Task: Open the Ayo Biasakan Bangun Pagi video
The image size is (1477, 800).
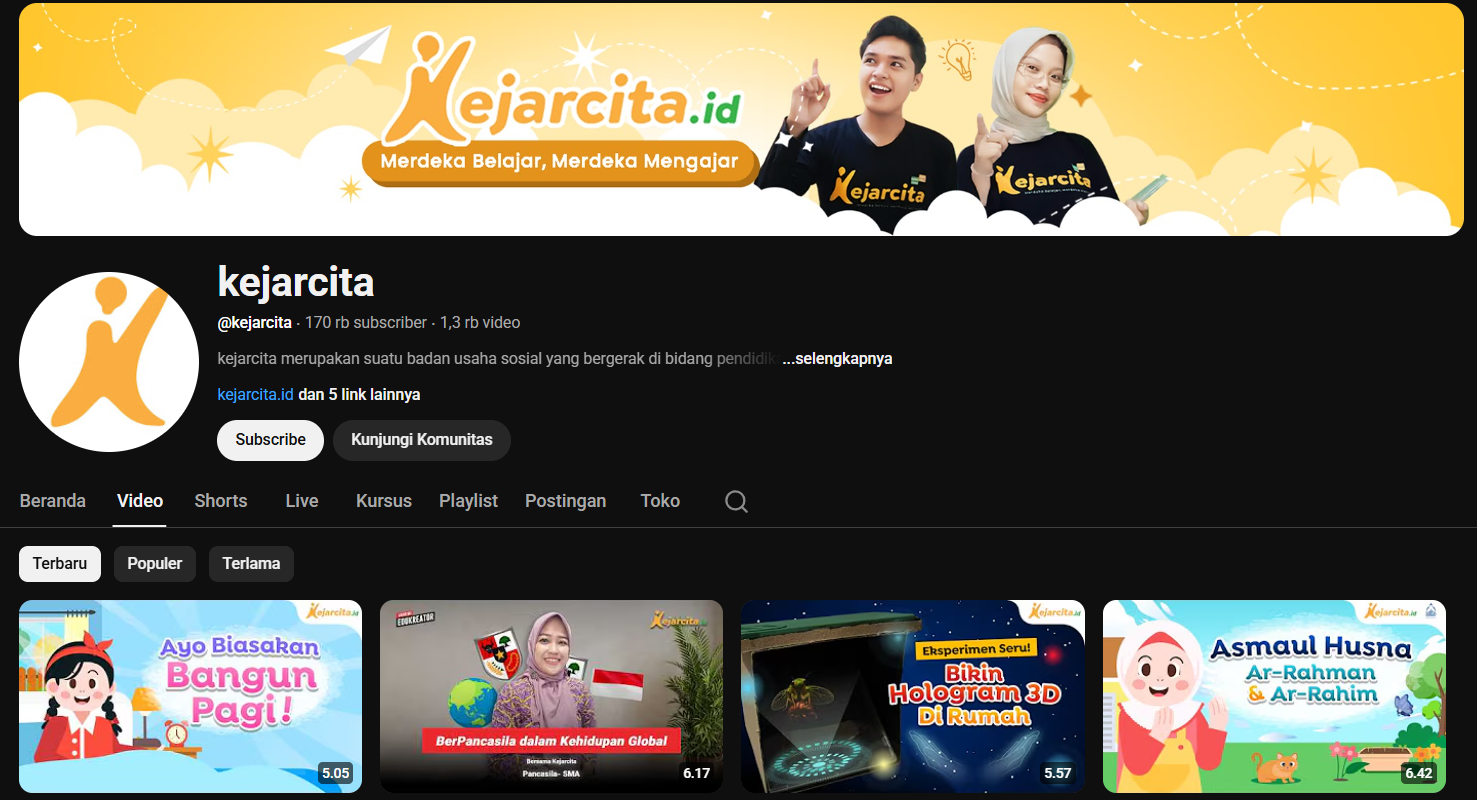Action: pyautogui.click(x=190, y=696)
